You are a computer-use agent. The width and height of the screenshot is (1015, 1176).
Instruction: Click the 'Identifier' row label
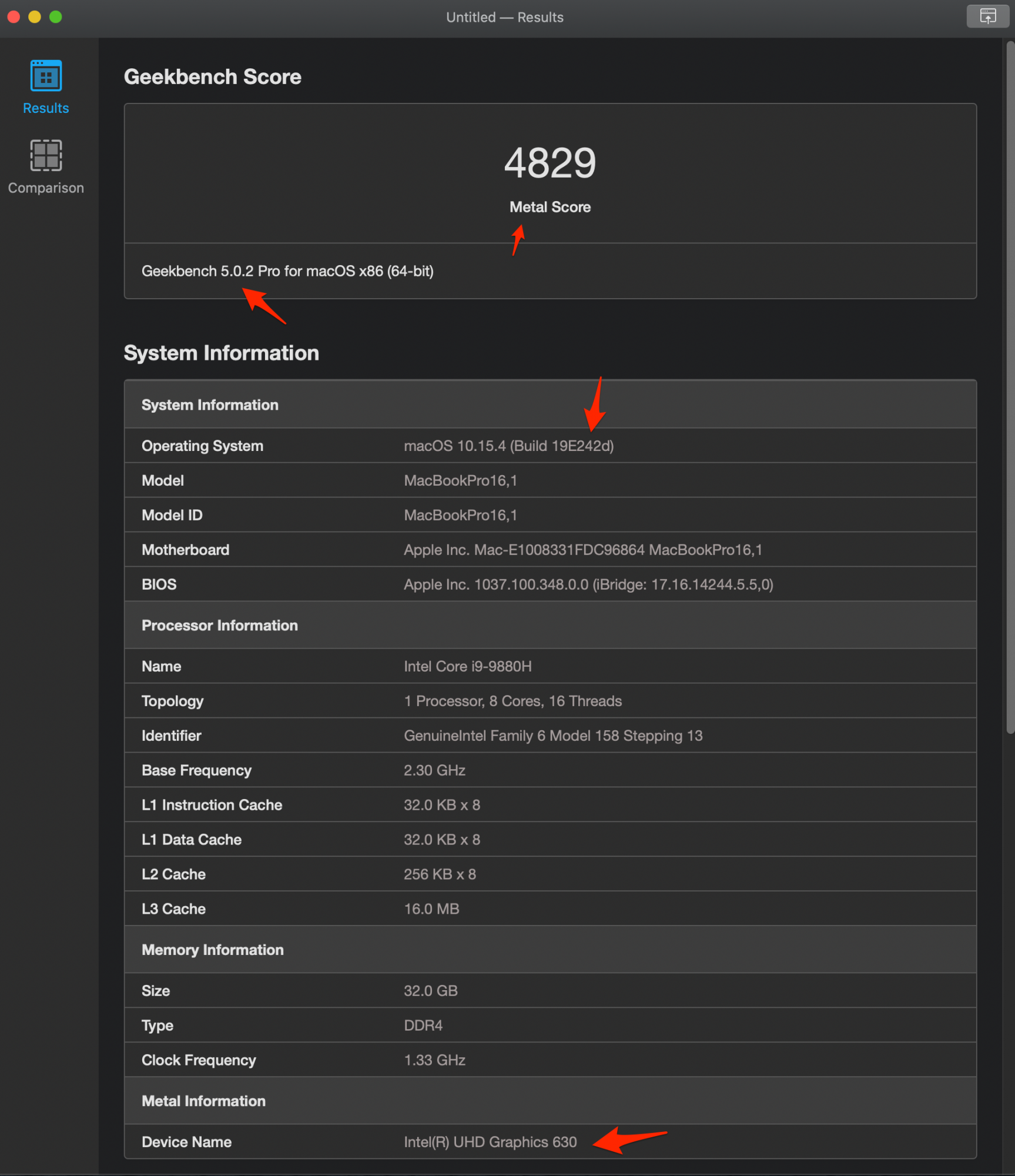(171, 736)
